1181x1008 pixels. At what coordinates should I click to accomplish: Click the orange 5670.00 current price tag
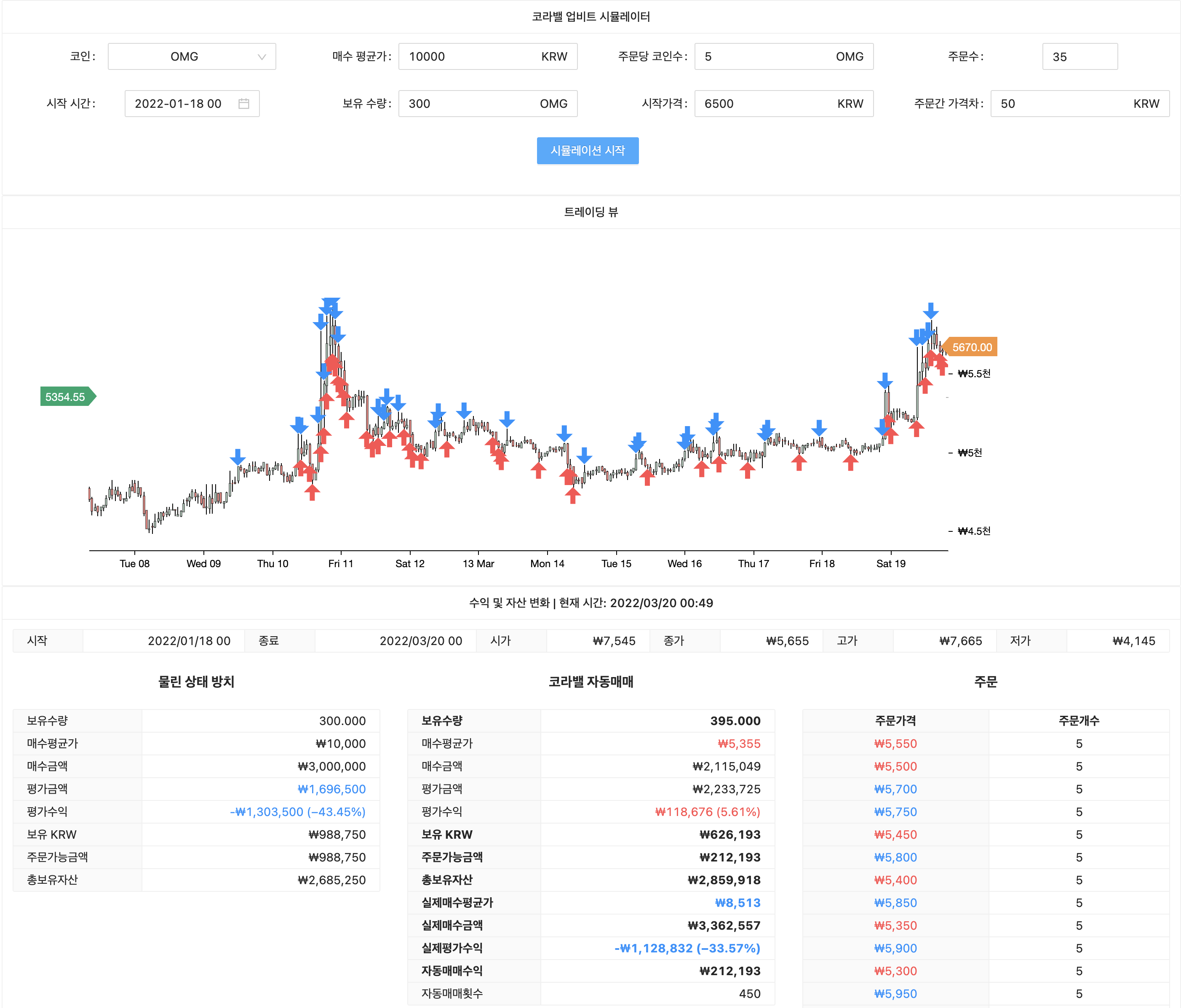971,347
